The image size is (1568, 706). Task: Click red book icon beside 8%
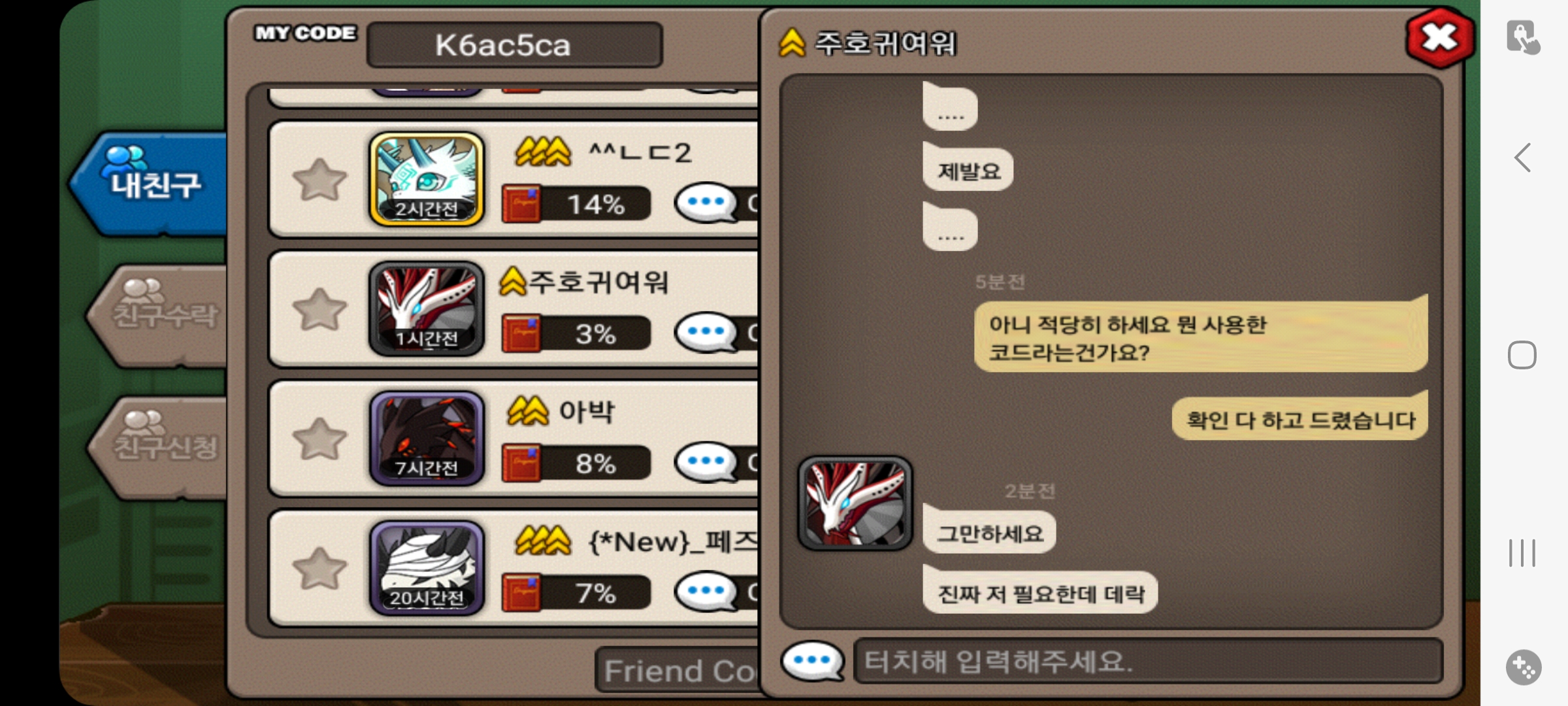click(521, 463)
